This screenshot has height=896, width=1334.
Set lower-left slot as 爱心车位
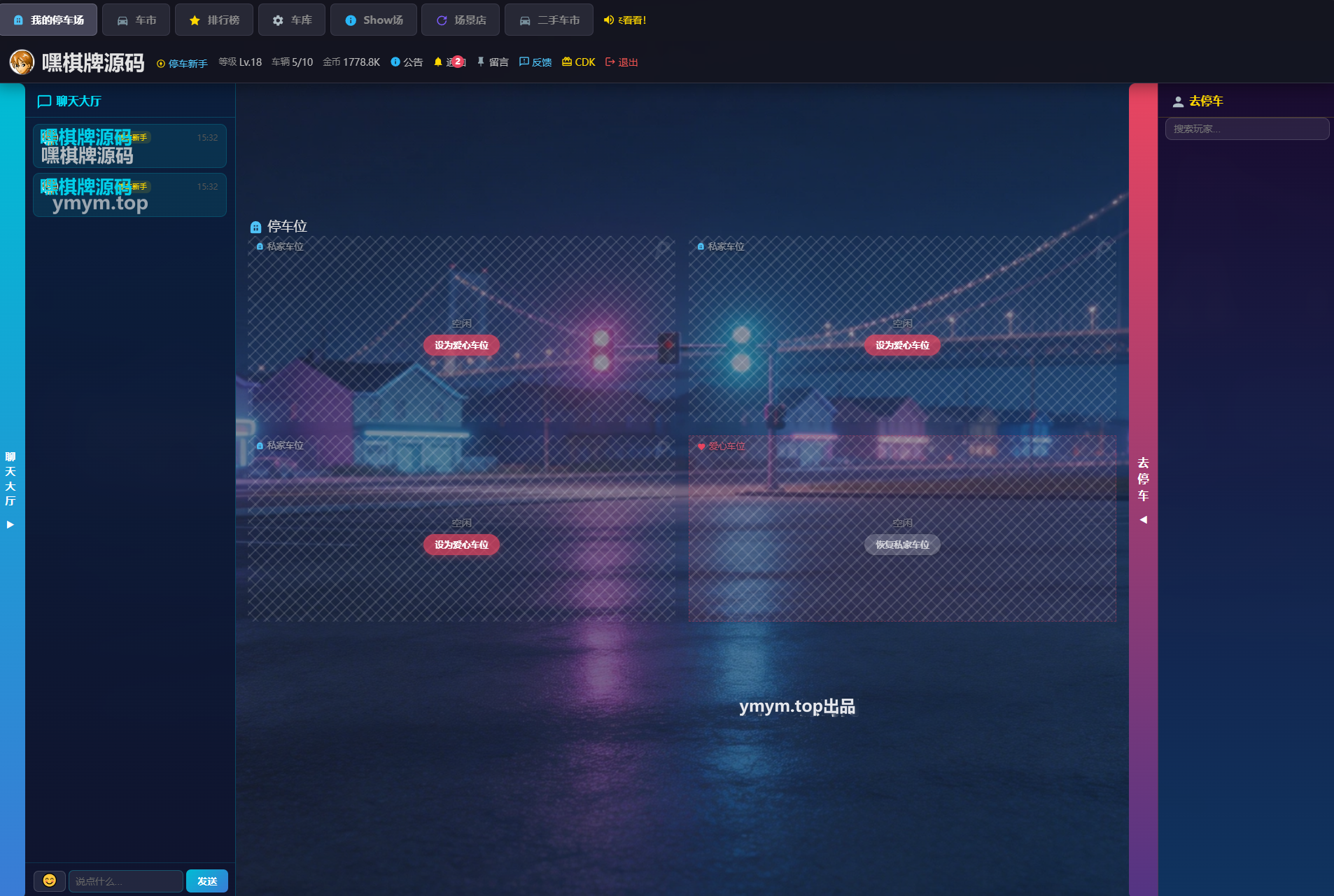tap(461, 545)
